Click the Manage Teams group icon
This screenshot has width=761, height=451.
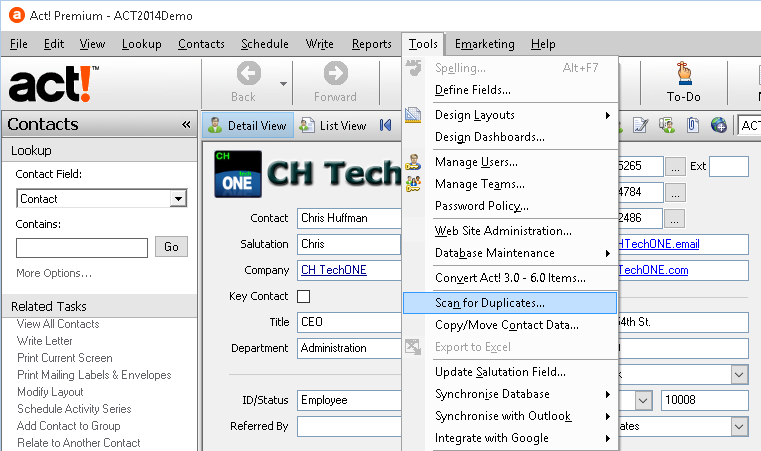click(x=414, y=184)
